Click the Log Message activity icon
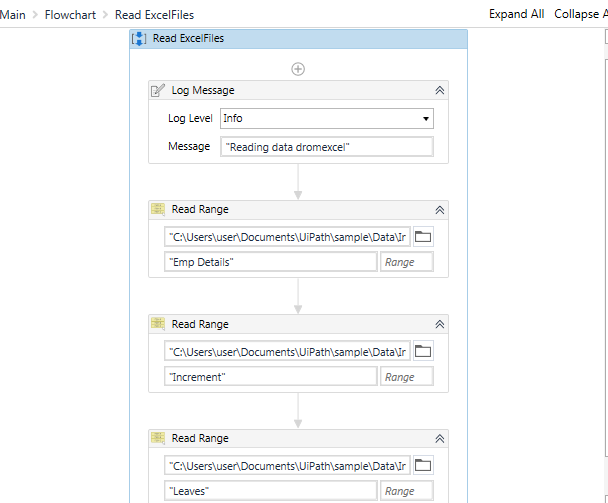The width and height of the screenshot is (608, 503). 158,90
